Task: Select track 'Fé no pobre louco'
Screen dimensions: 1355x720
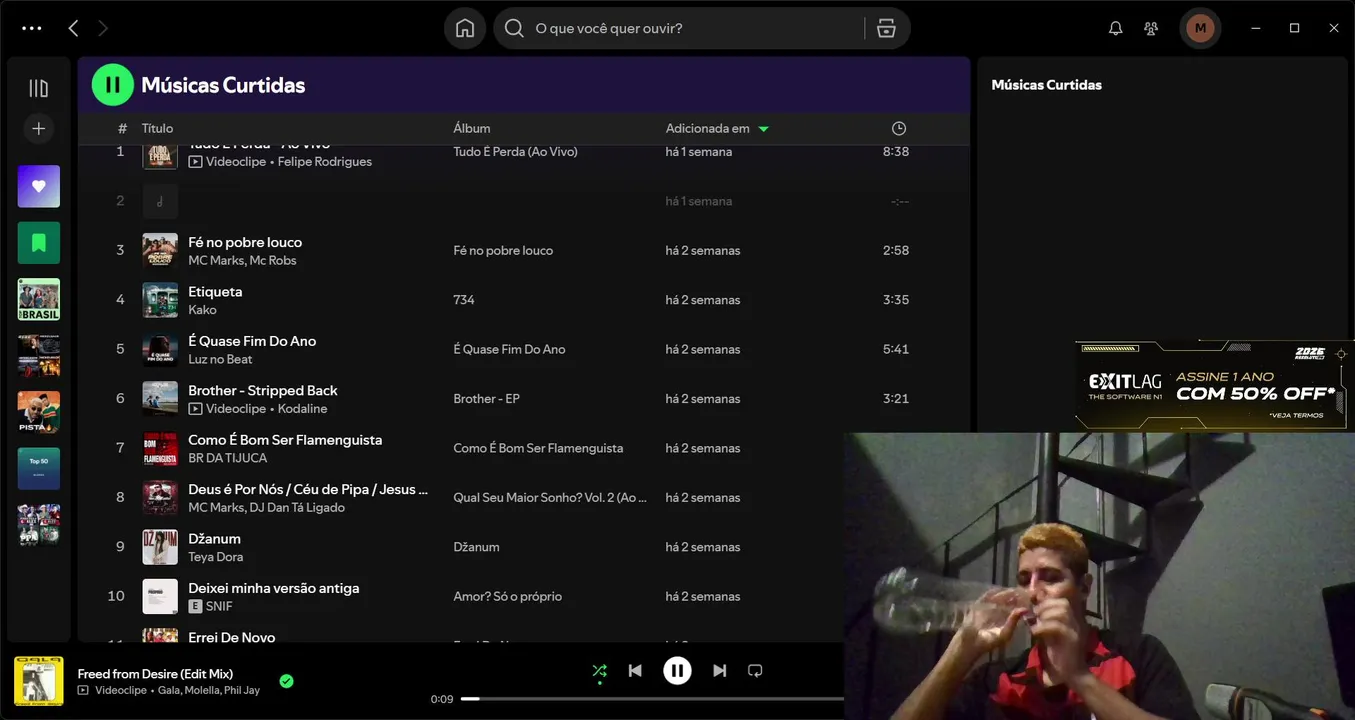Action: (x=245, y=242)
